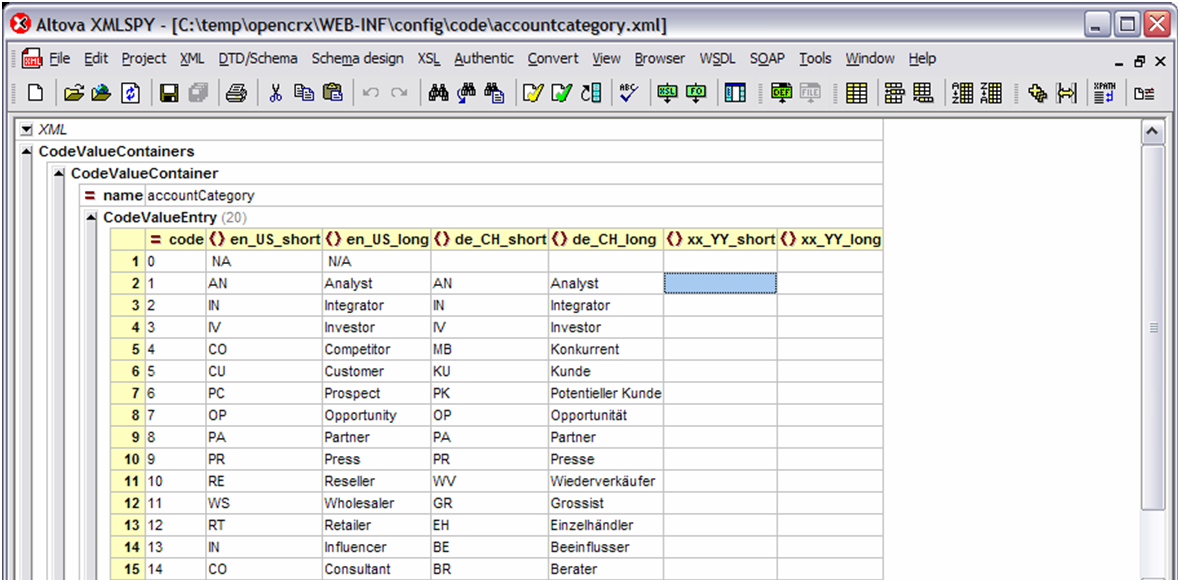This screenshot has height=583, width=1181.
Task: Sort ascending with the A-Z table icon
Action: click(962, 93)
